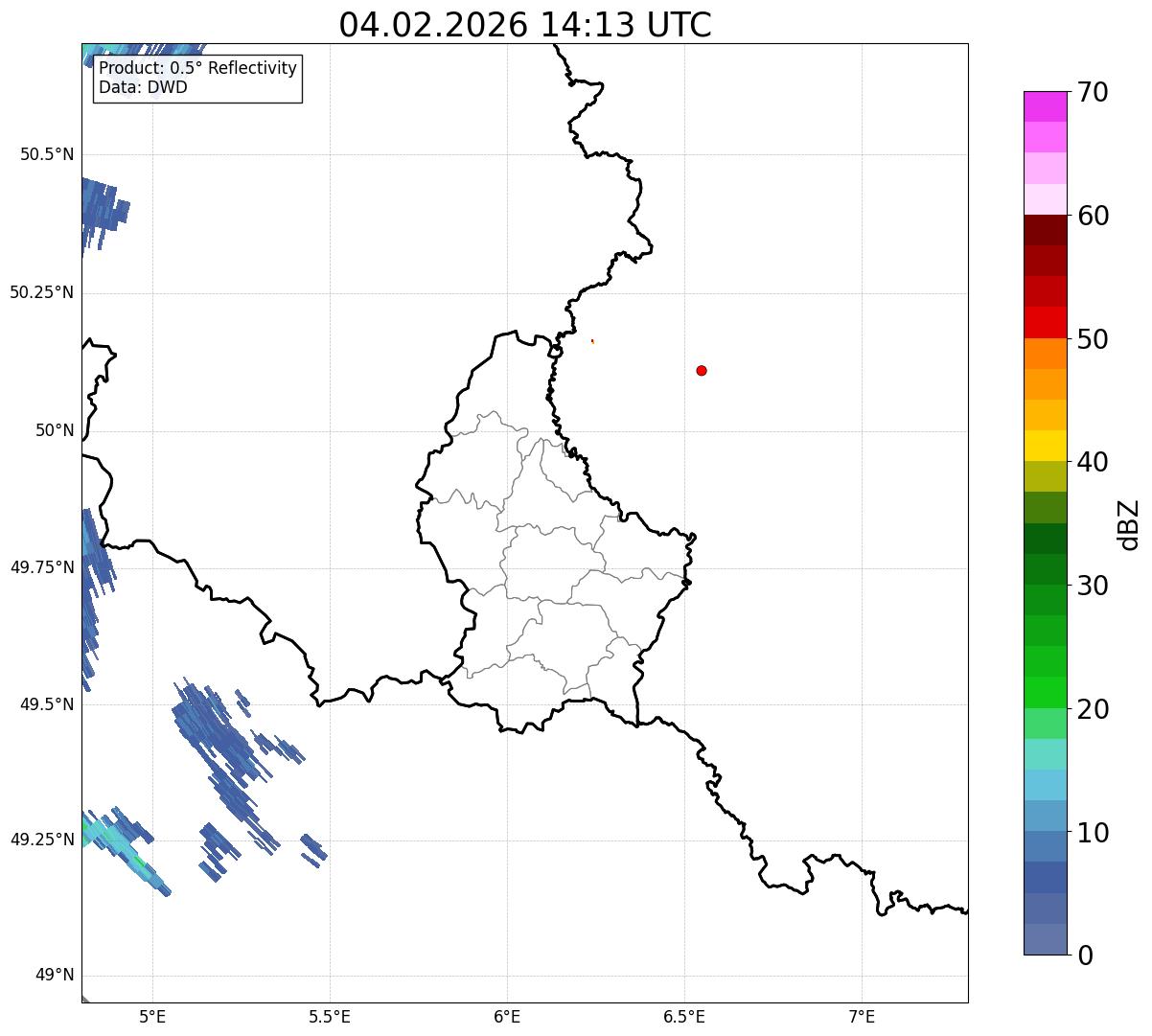Click the bright red colorbar swatch just above 50
This screenshot has width=1152, height=1036.
(1045, 323)
